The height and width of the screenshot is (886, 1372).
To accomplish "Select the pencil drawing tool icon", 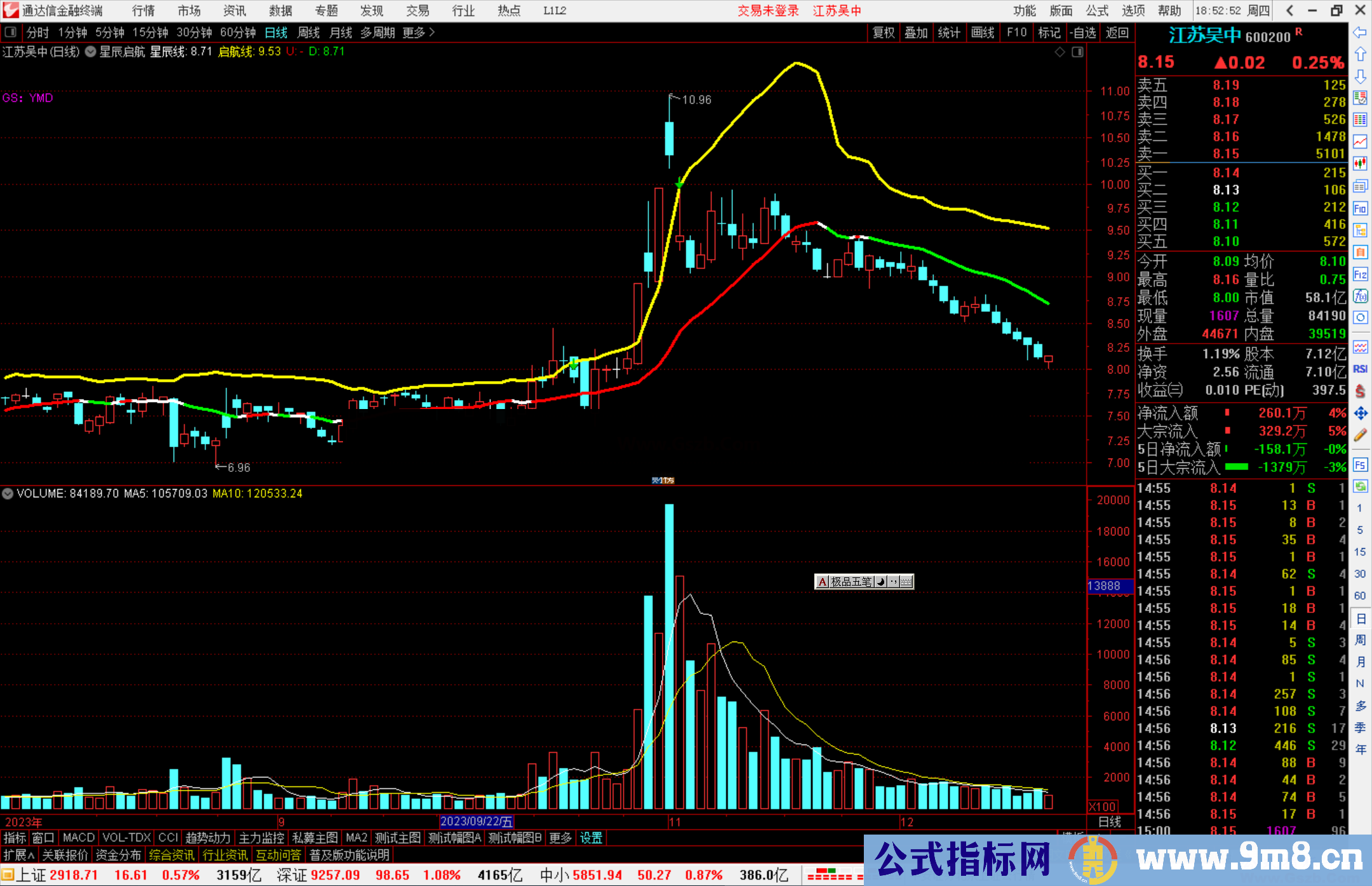I will coord(1360,435).
